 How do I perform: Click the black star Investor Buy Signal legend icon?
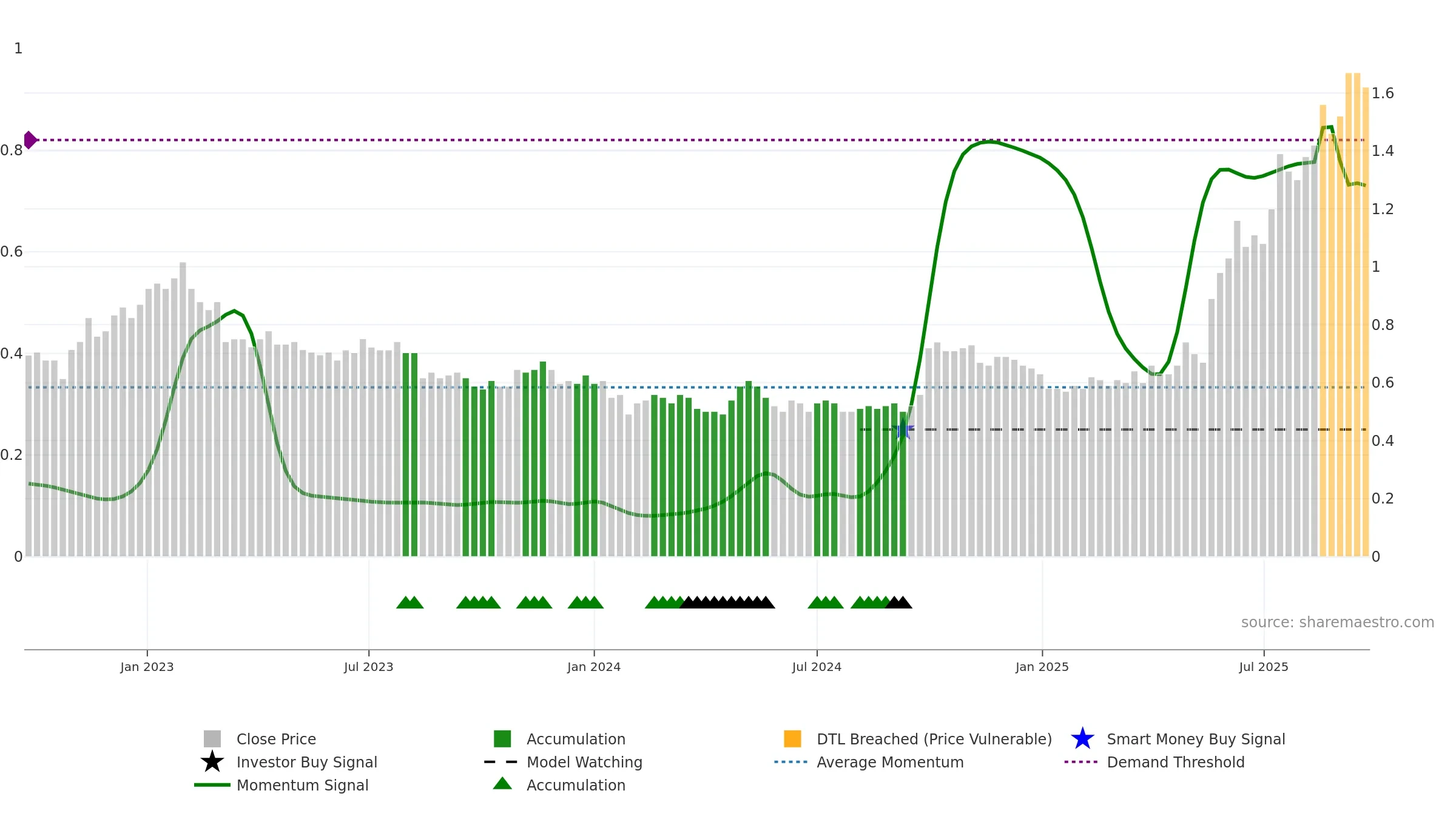212,762
